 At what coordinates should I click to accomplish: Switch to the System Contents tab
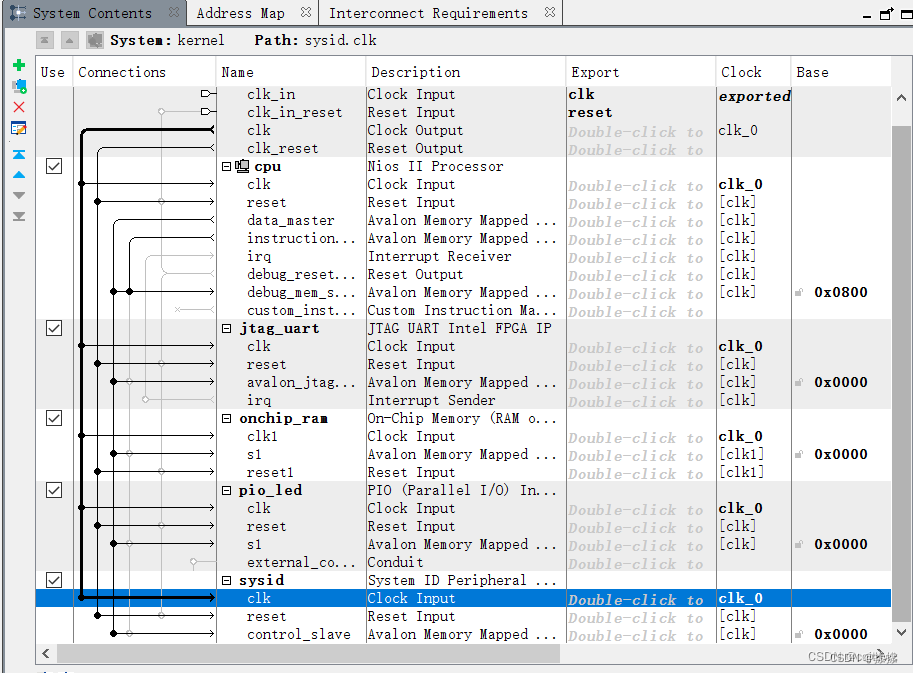(x=92, y=13)
